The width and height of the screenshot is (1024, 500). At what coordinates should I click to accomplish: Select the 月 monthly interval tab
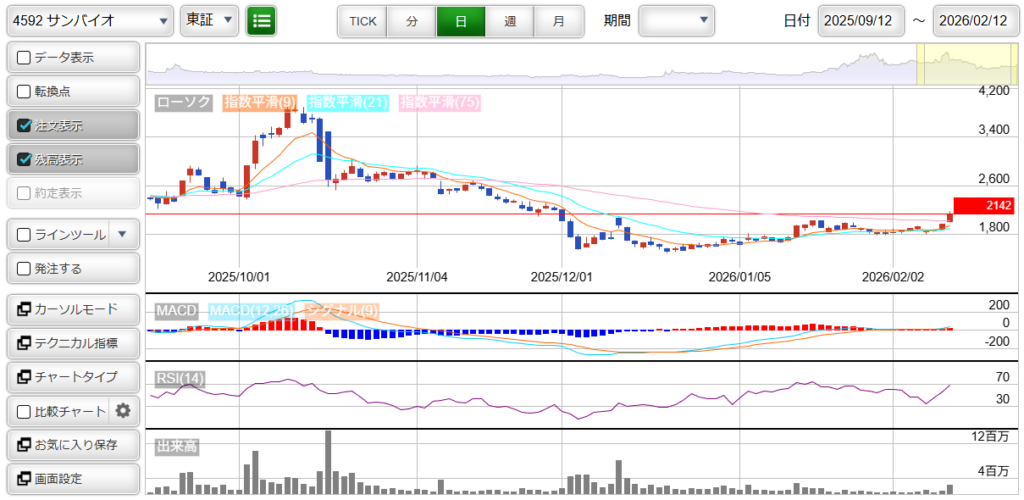(558, 21)
